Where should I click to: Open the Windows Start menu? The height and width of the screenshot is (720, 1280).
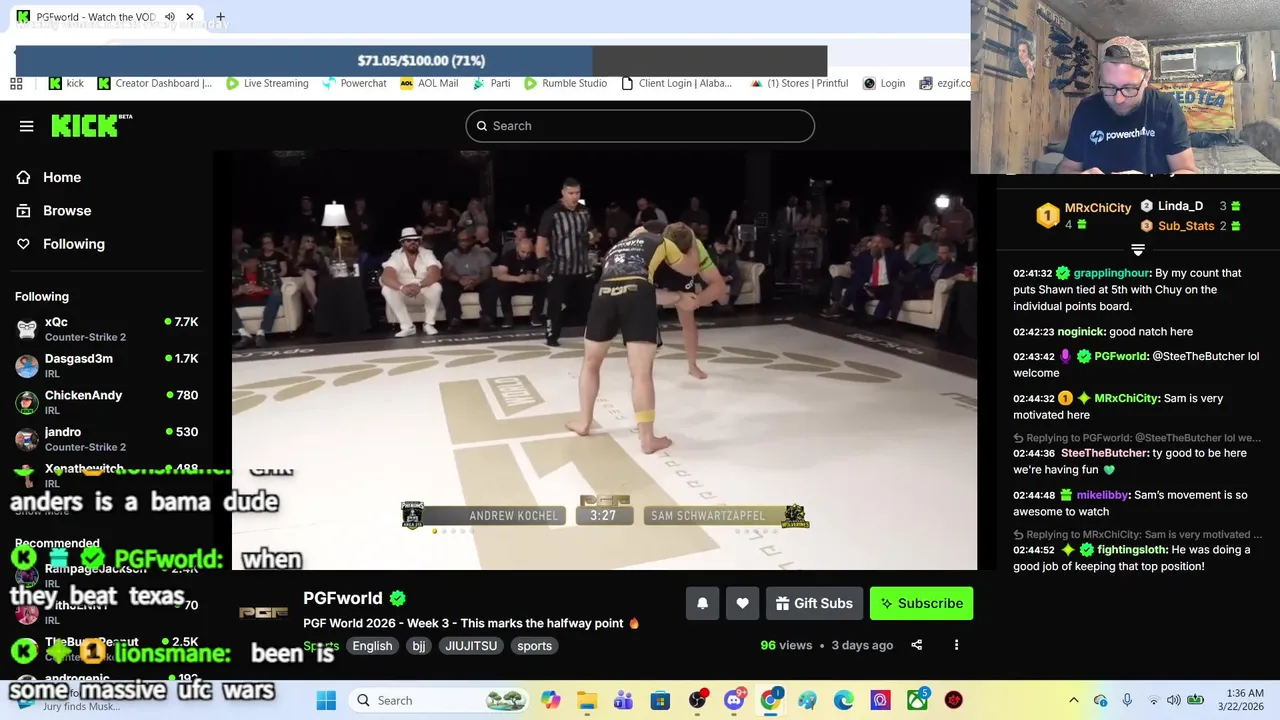pyautogui.click(x=326, y=700)
